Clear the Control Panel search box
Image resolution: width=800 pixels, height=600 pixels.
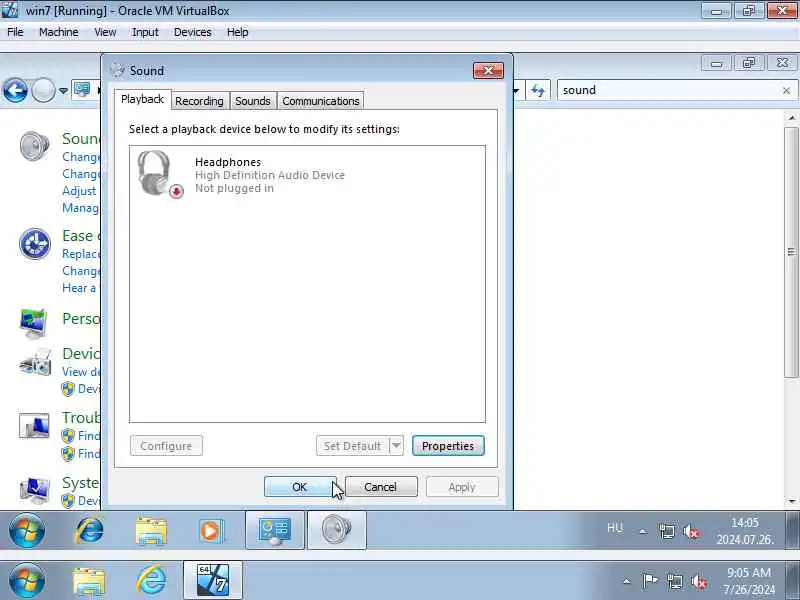[x=786, y=90]
